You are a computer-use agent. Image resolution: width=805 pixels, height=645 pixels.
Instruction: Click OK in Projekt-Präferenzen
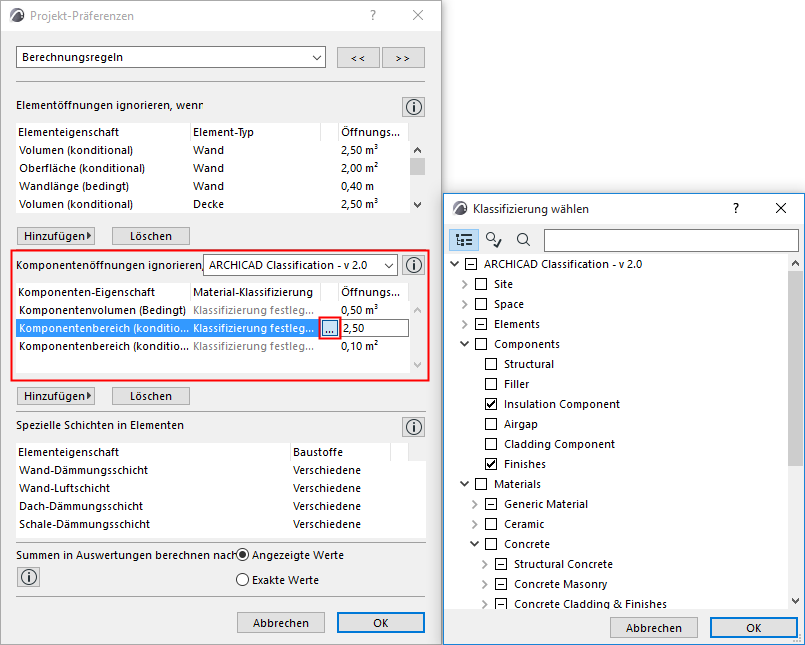point(381,622)
